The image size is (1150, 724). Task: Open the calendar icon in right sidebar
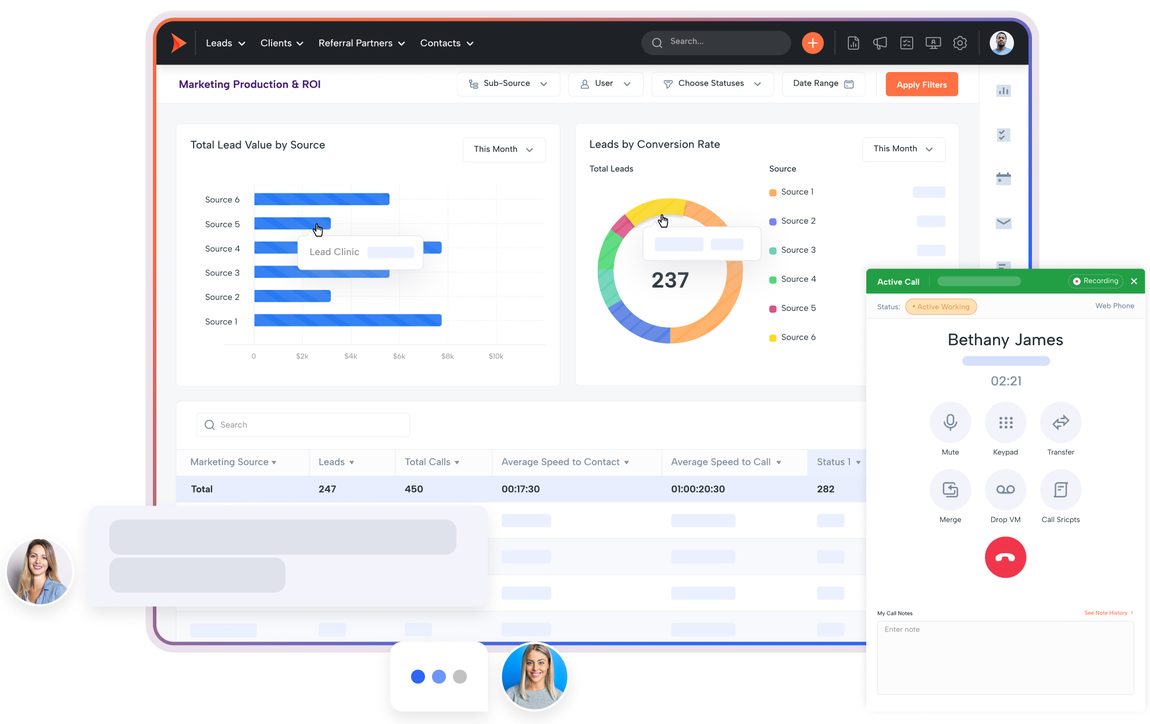tap(1003, 178)
